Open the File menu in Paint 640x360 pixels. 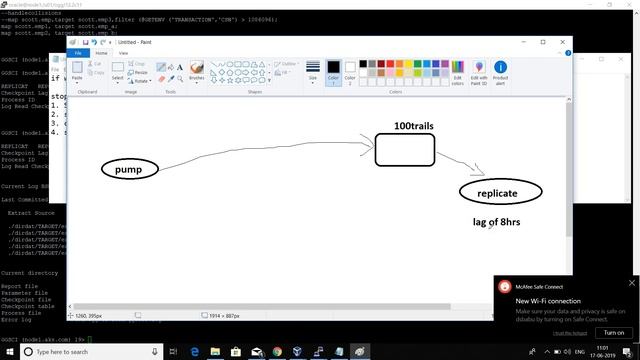point(78,53)
